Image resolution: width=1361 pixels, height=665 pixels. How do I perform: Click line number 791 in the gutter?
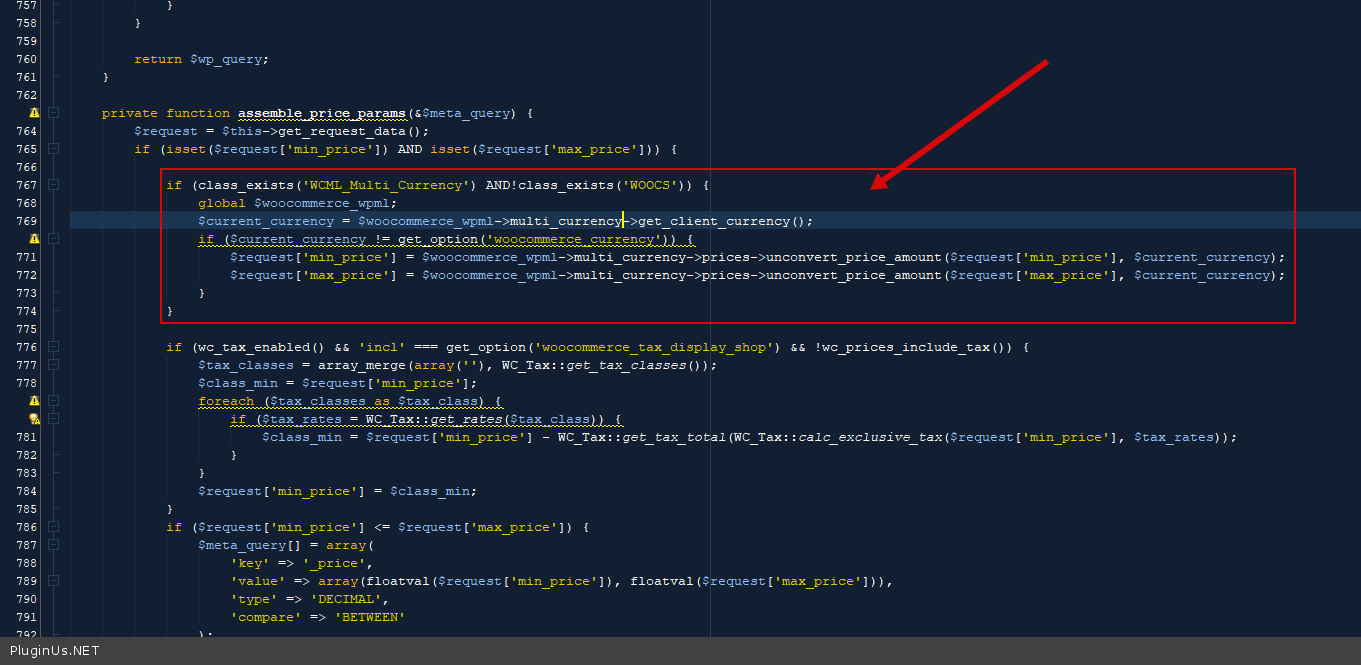(x=27, y=617)
